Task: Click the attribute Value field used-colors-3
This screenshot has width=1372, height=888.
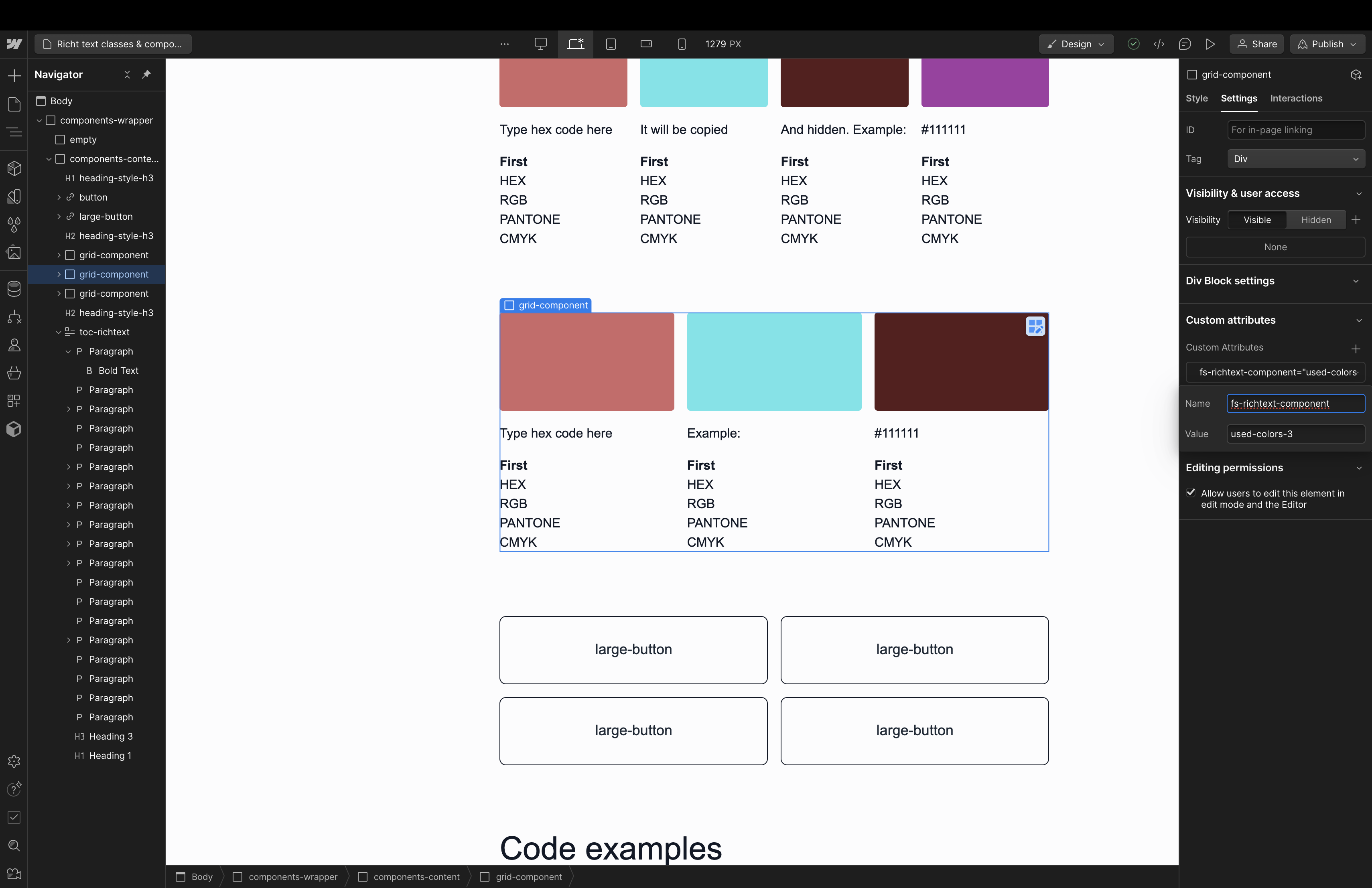Action: pos(1296,434)
